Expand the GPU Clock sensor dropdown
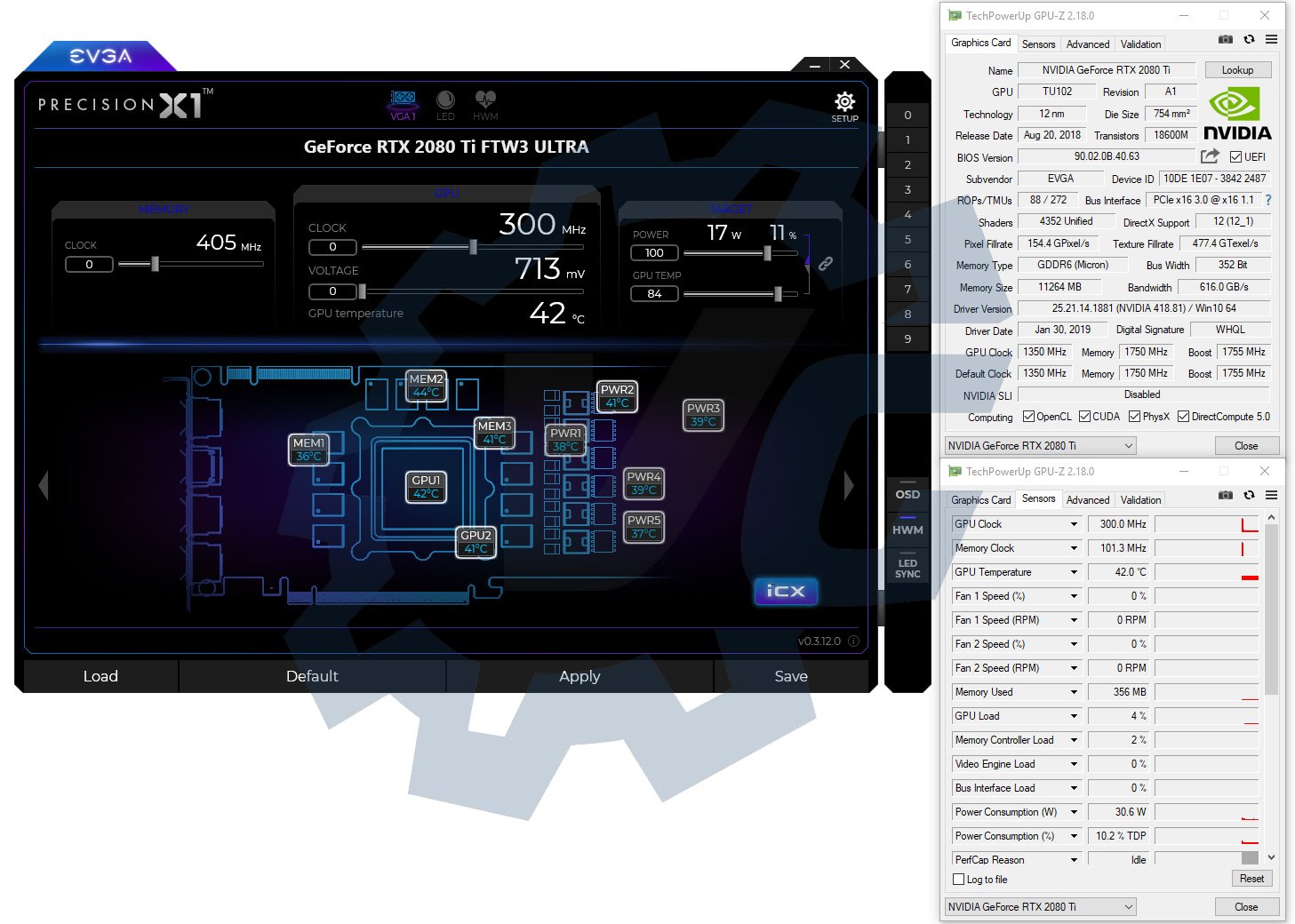This screenshot has height=924, width=1295. point(1075,524)
